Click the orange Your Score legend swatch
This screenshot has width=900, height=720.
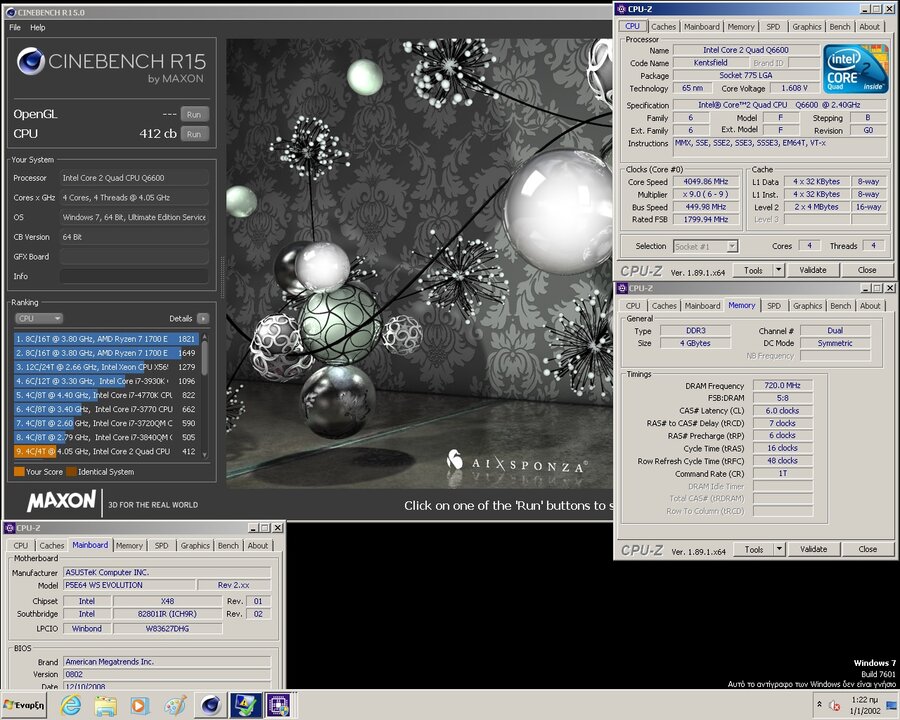pyautogui.click(x=19, y=471)
